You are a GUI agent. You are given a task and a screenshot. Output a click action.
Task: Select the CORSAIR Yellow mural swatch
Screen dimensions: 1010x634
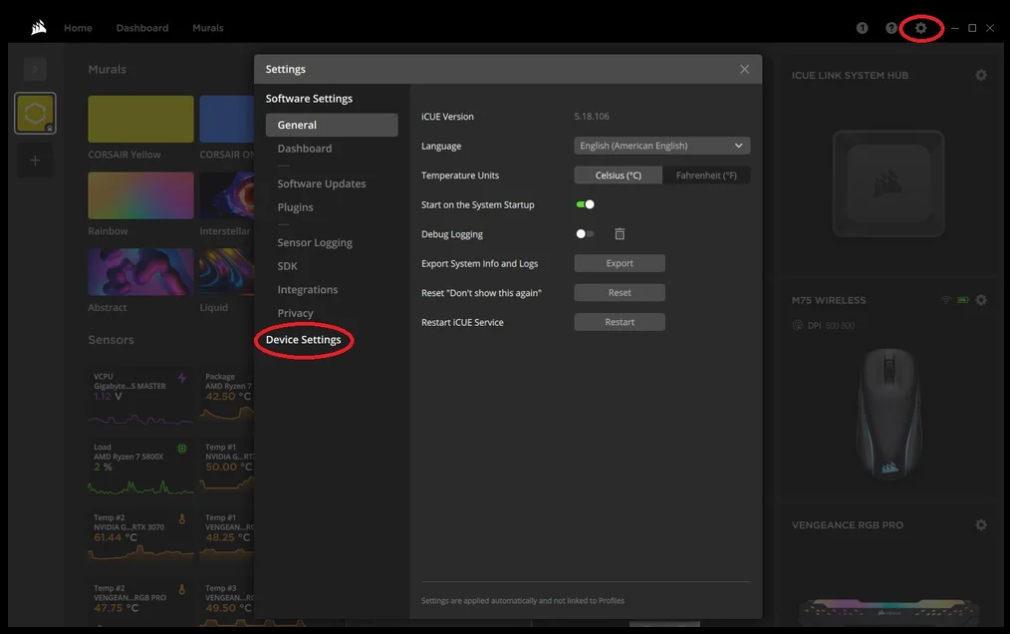pos(141,119)
